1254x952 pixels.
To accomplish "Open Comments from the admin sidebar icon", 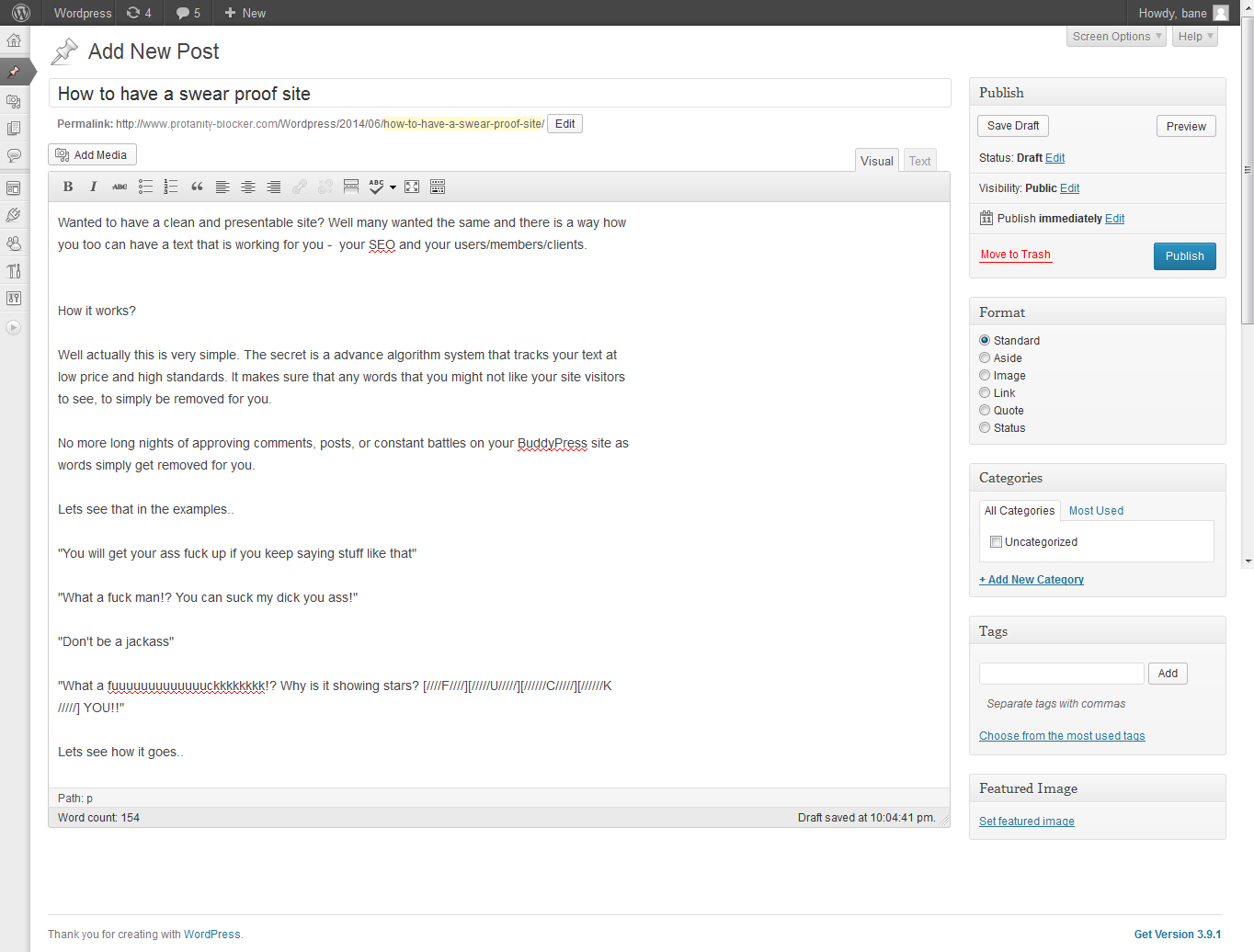I will click(x=14, y=156).
